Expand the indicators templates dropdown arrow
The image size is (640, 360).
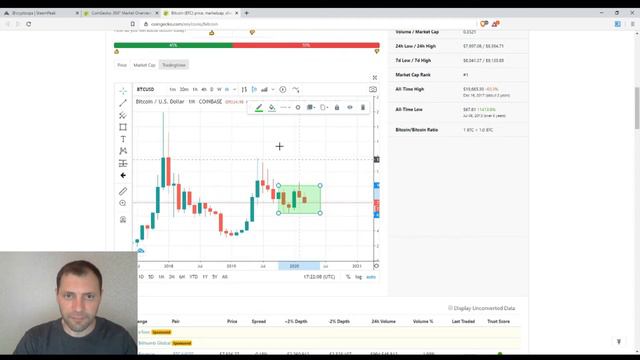point(273,89)
